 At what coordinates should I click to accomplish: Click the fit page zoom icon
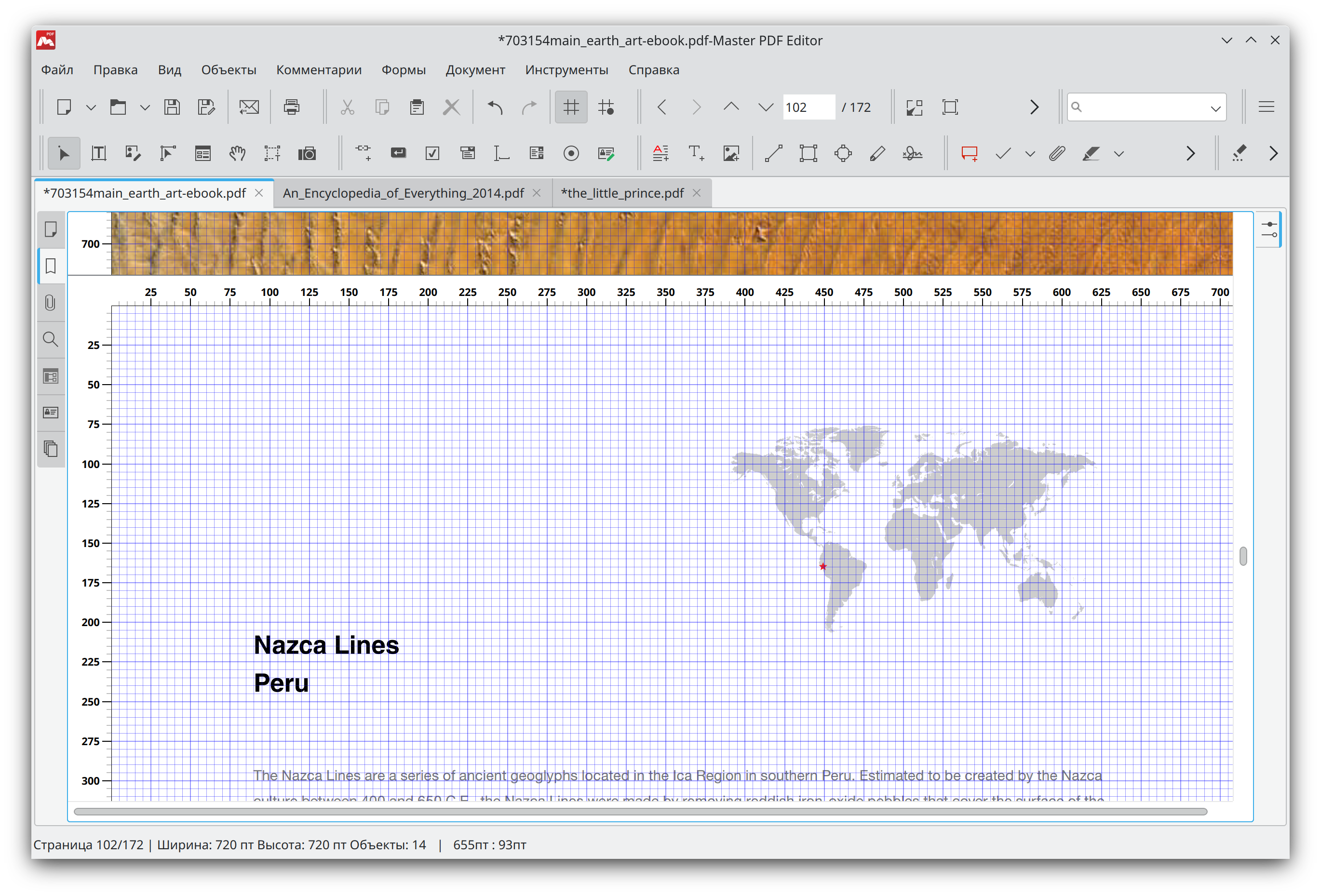[x=914, y=107]
